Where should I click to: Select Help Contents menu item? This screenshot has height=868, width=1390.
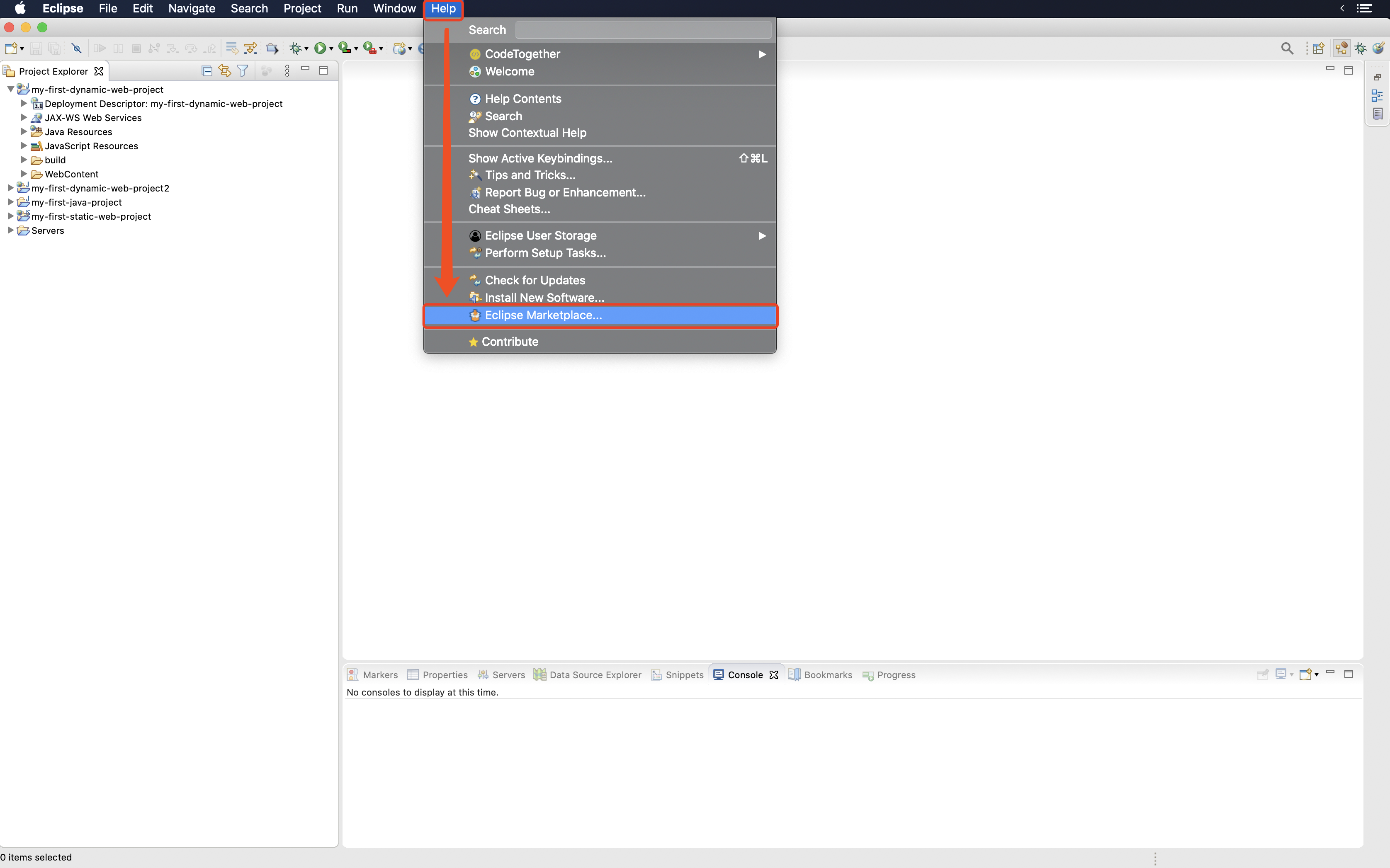pyautogui.click(x=600, y=99)
